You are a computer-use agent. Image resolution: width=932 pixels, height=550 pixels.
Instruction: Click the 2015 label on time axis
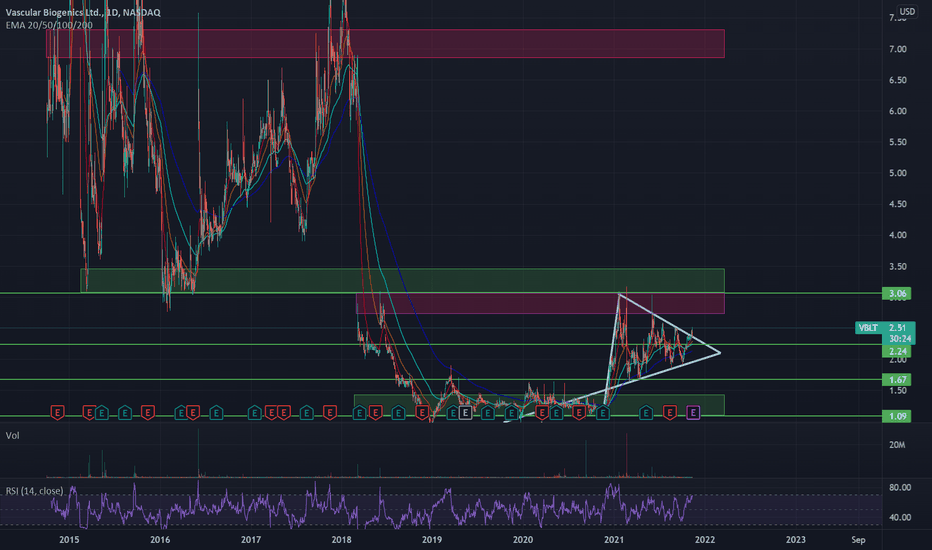pyautogui.click(x=69, y=539)
